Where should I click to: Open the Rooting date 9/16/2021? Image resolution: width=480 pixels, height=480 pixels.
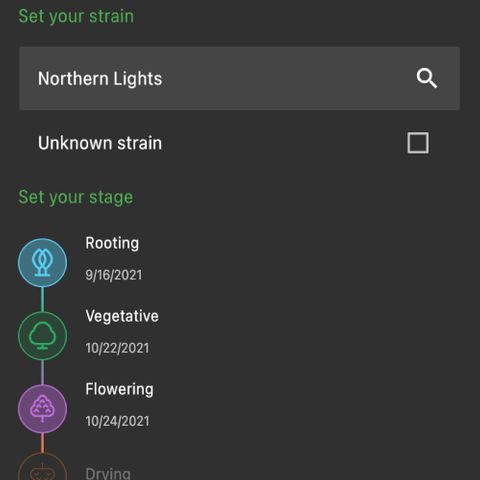point(114,275)
